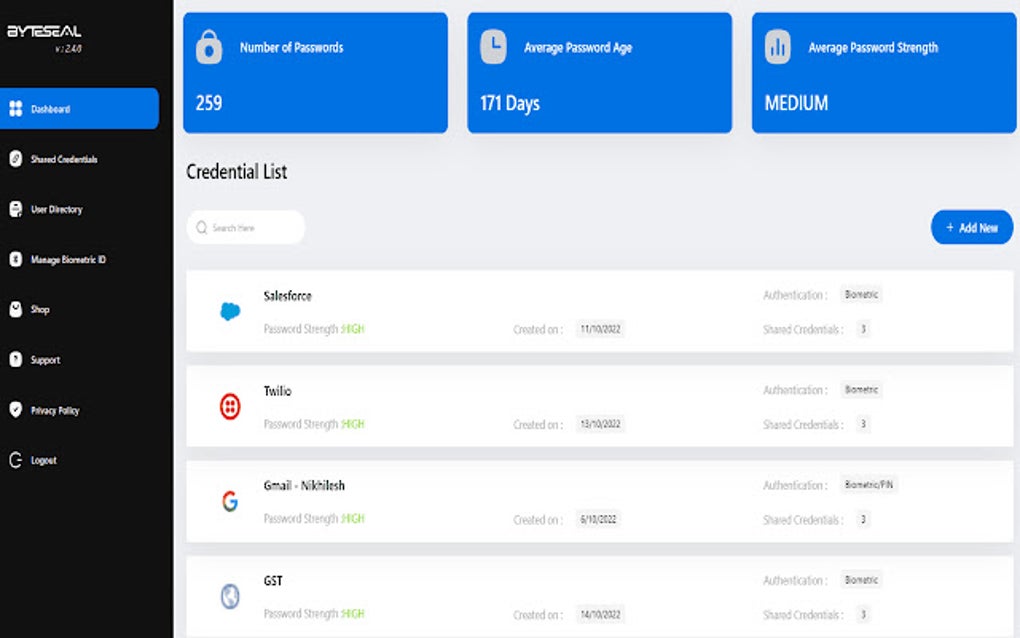Click the Support sidebar icon

16,359
